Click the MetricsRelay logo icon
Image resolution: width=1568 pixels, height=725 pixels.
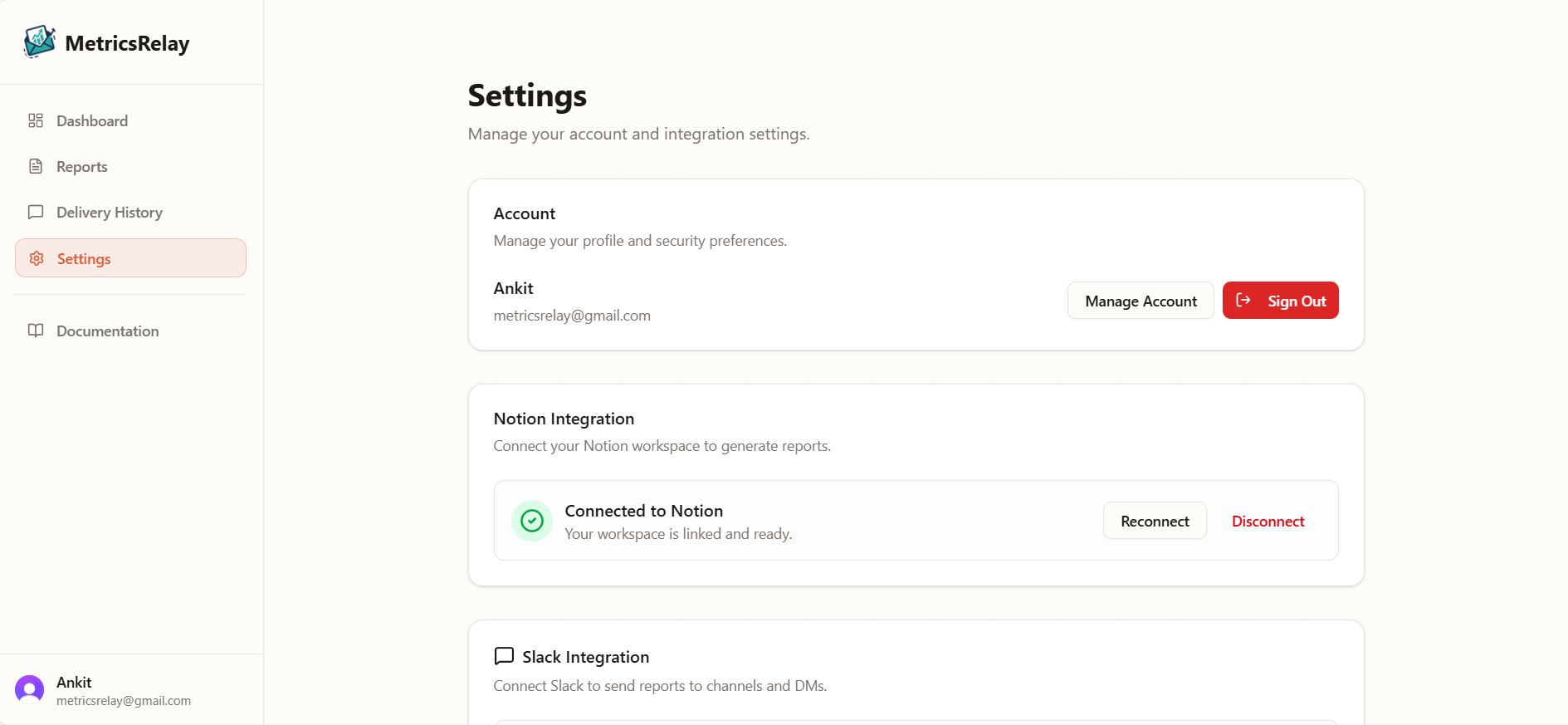(x=39, y=42)
